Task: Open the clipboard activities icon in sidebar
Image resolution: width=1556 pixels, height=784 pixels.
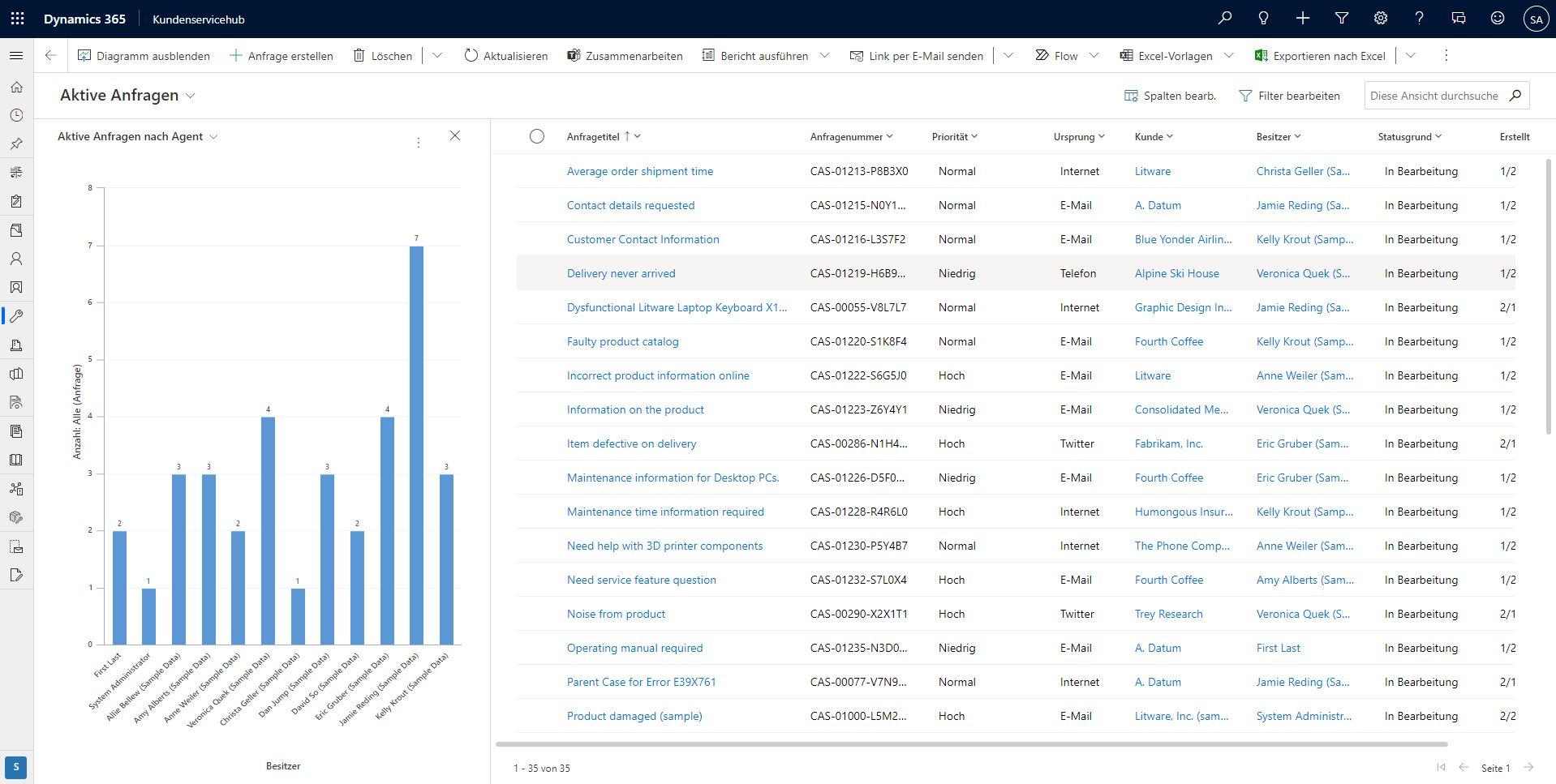Action: click(16, 201)
